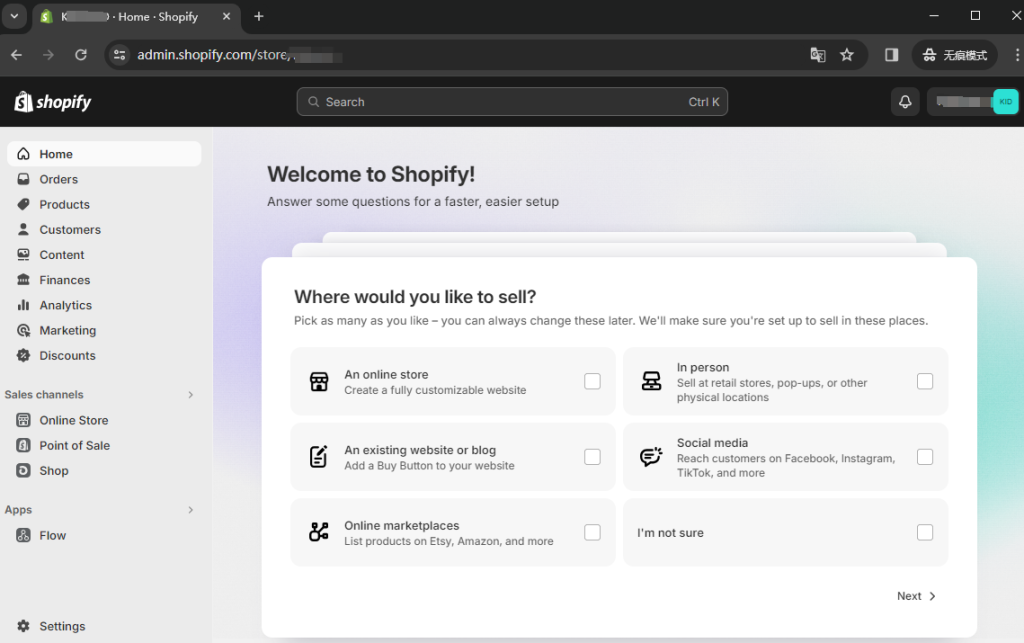Click the existing website or blog edit icon

(319, 457)
